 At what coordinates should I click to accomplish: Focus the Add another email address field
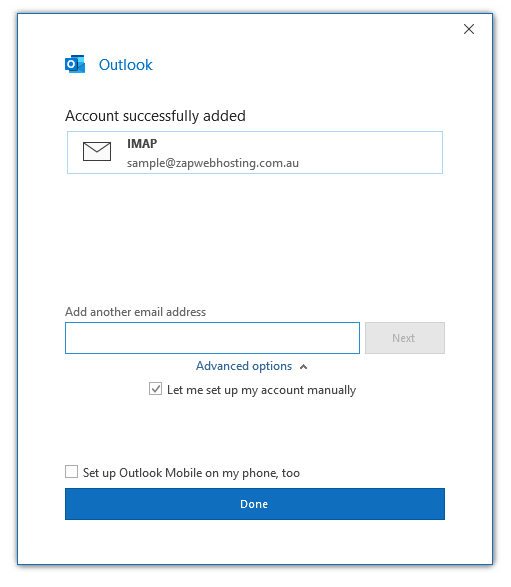212,338
